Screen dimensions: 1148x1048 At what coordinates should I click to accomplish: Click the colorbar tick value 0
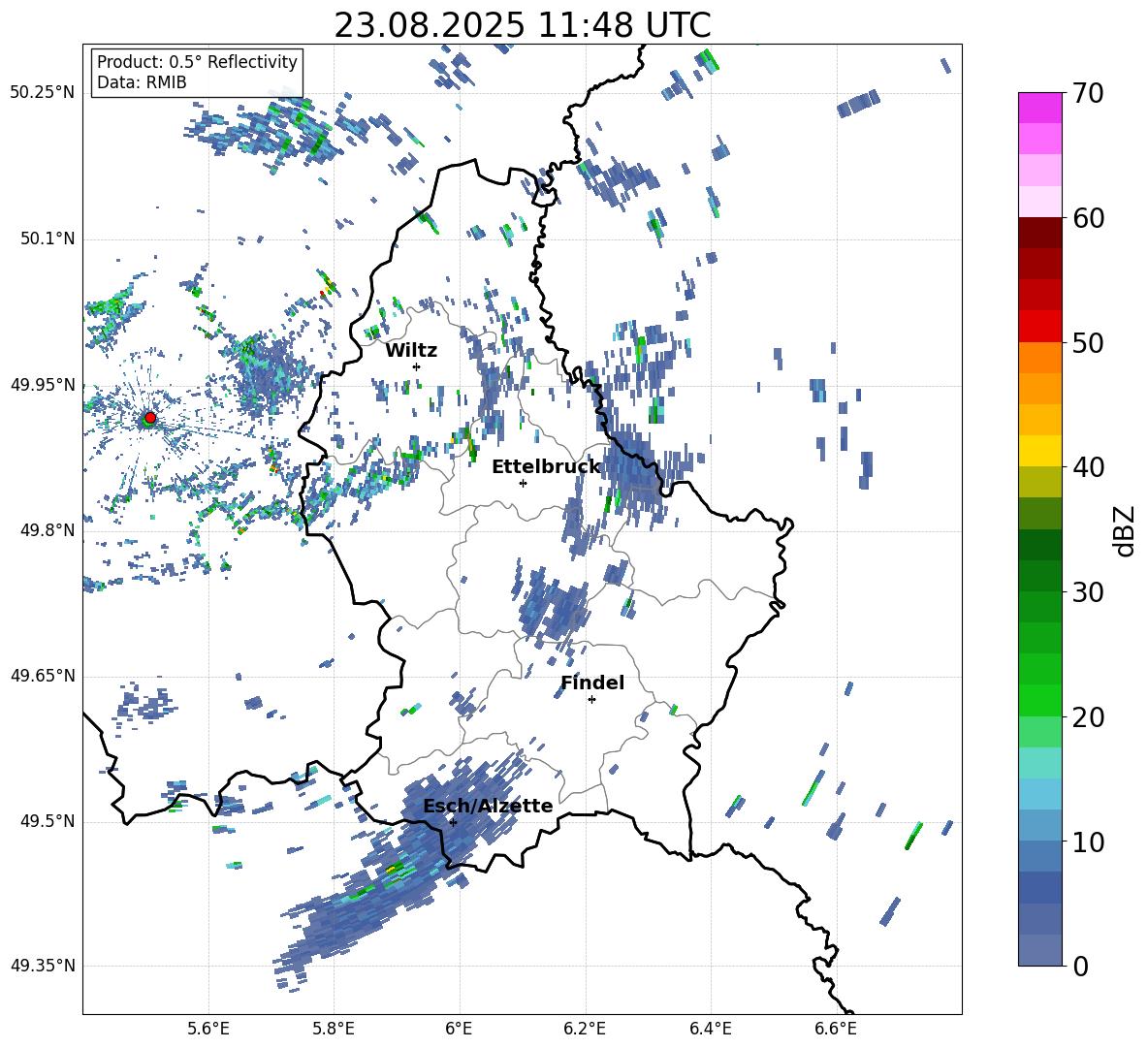1081,966
